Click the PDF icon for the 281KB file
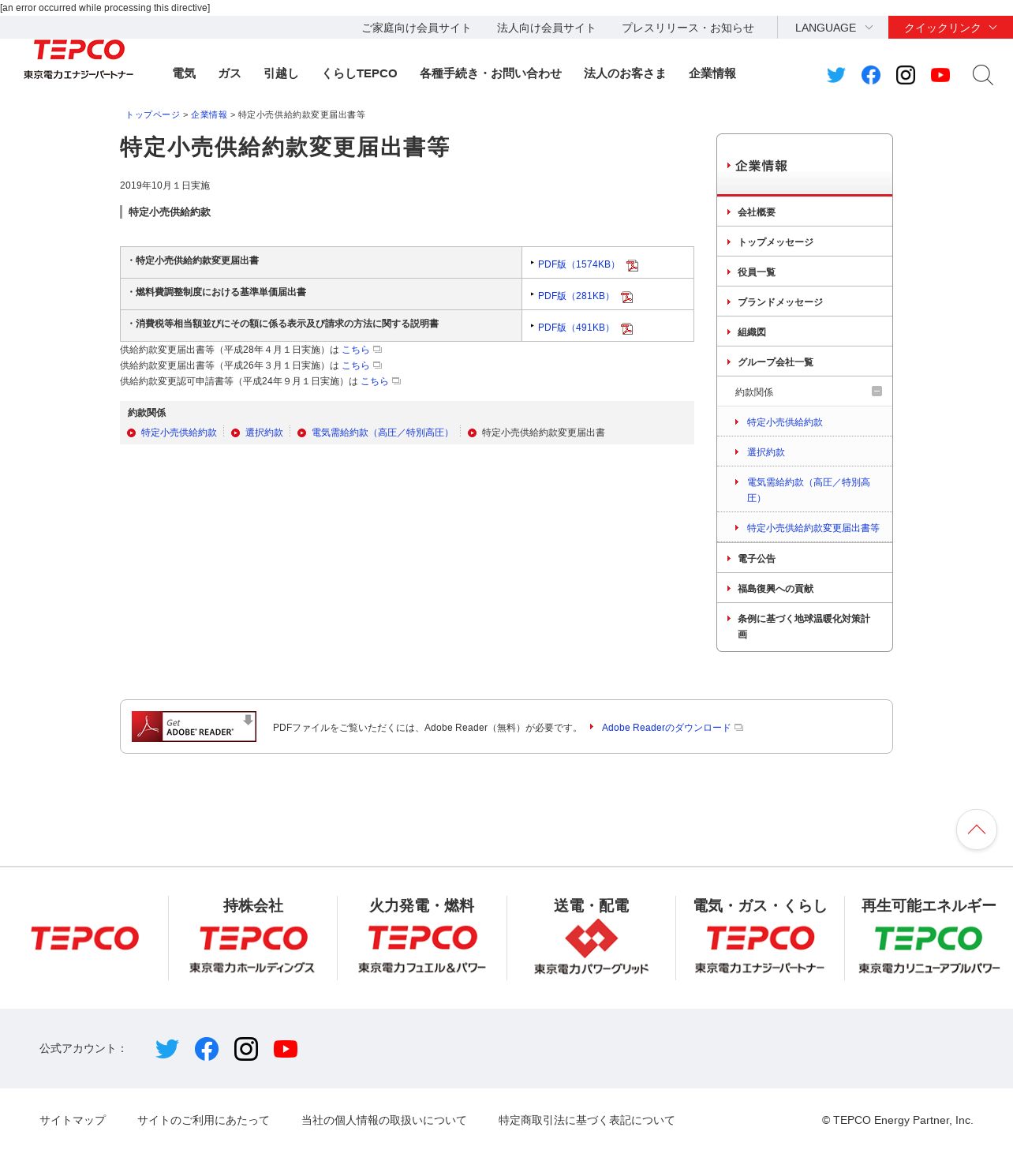Viewport: 1013px width, 1176px height. click(x=627, y=297)
